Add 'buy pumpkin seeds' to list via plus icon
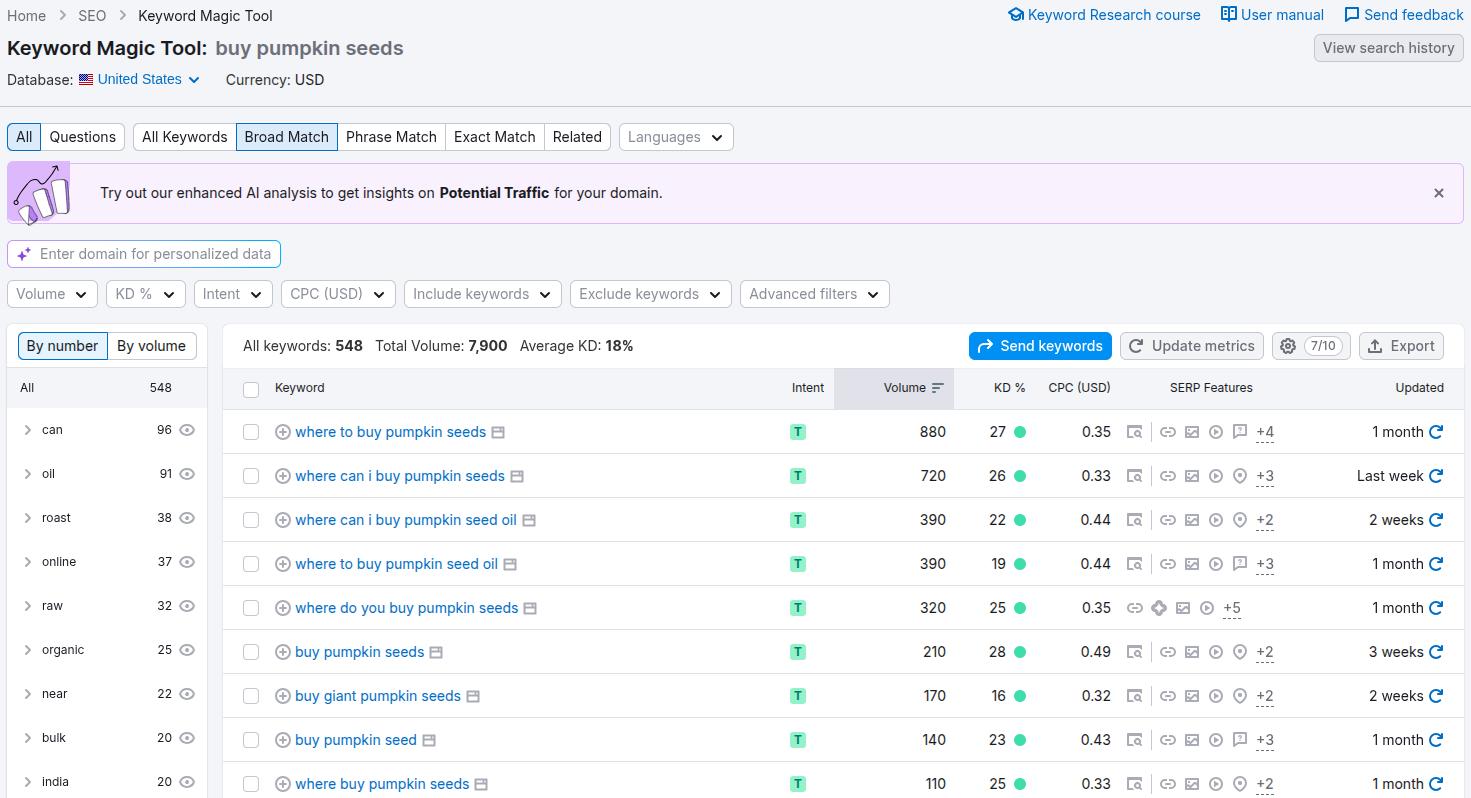 click(x=283, y=651)
